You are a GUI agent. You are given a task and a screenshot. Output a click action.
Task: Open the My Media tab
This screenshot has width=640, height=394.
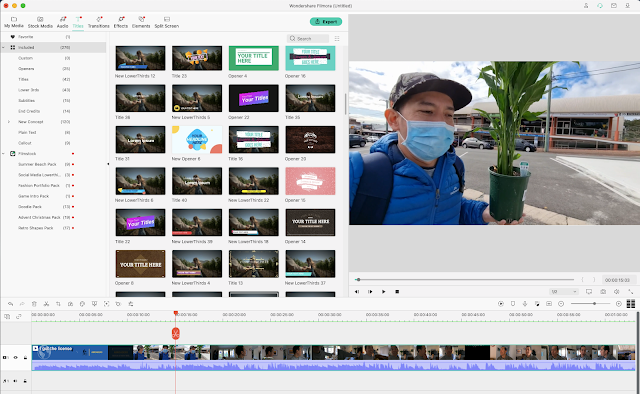(14, 22)
